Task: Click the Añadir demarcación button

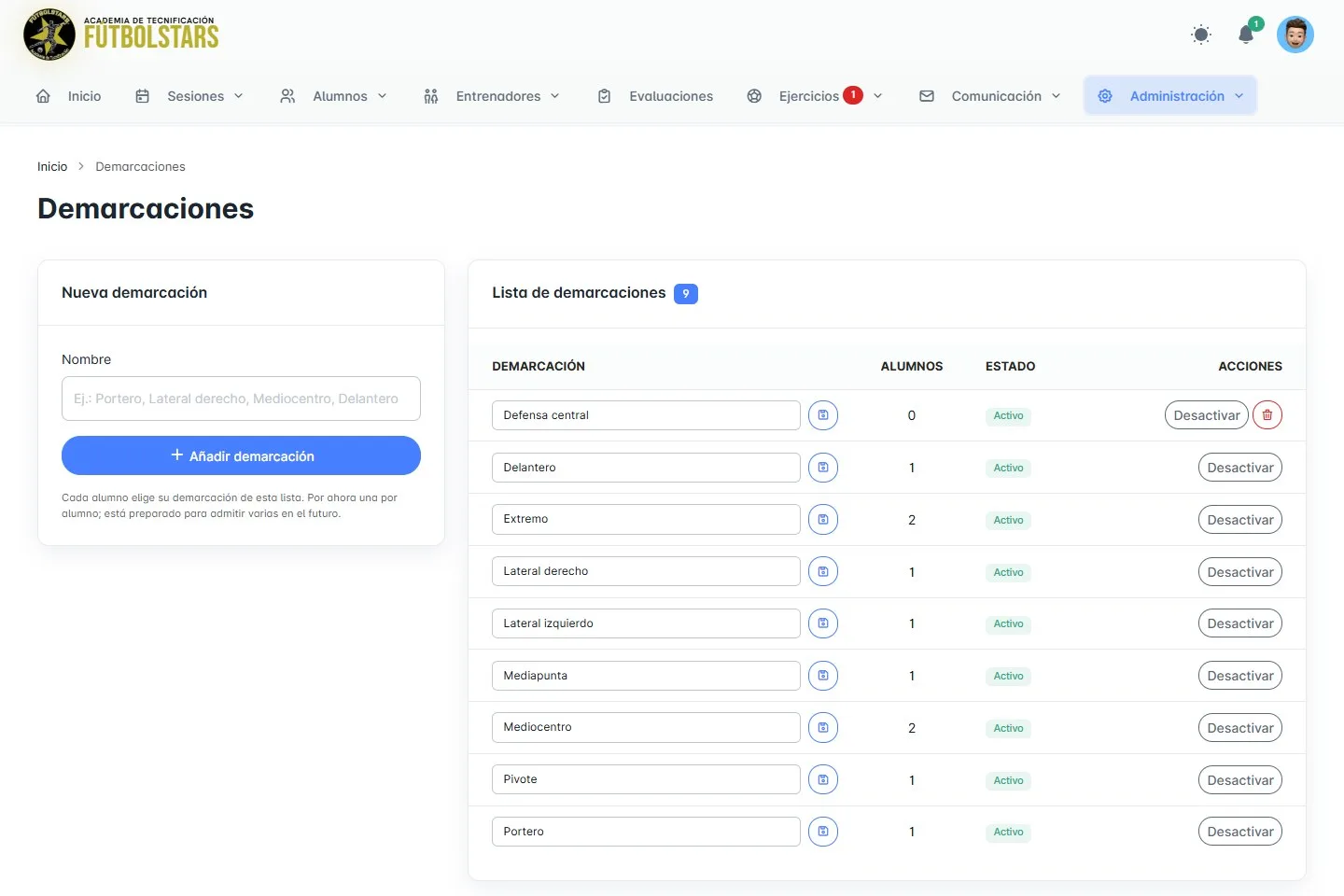Action: pyautogui.click(x=241, y=455)
